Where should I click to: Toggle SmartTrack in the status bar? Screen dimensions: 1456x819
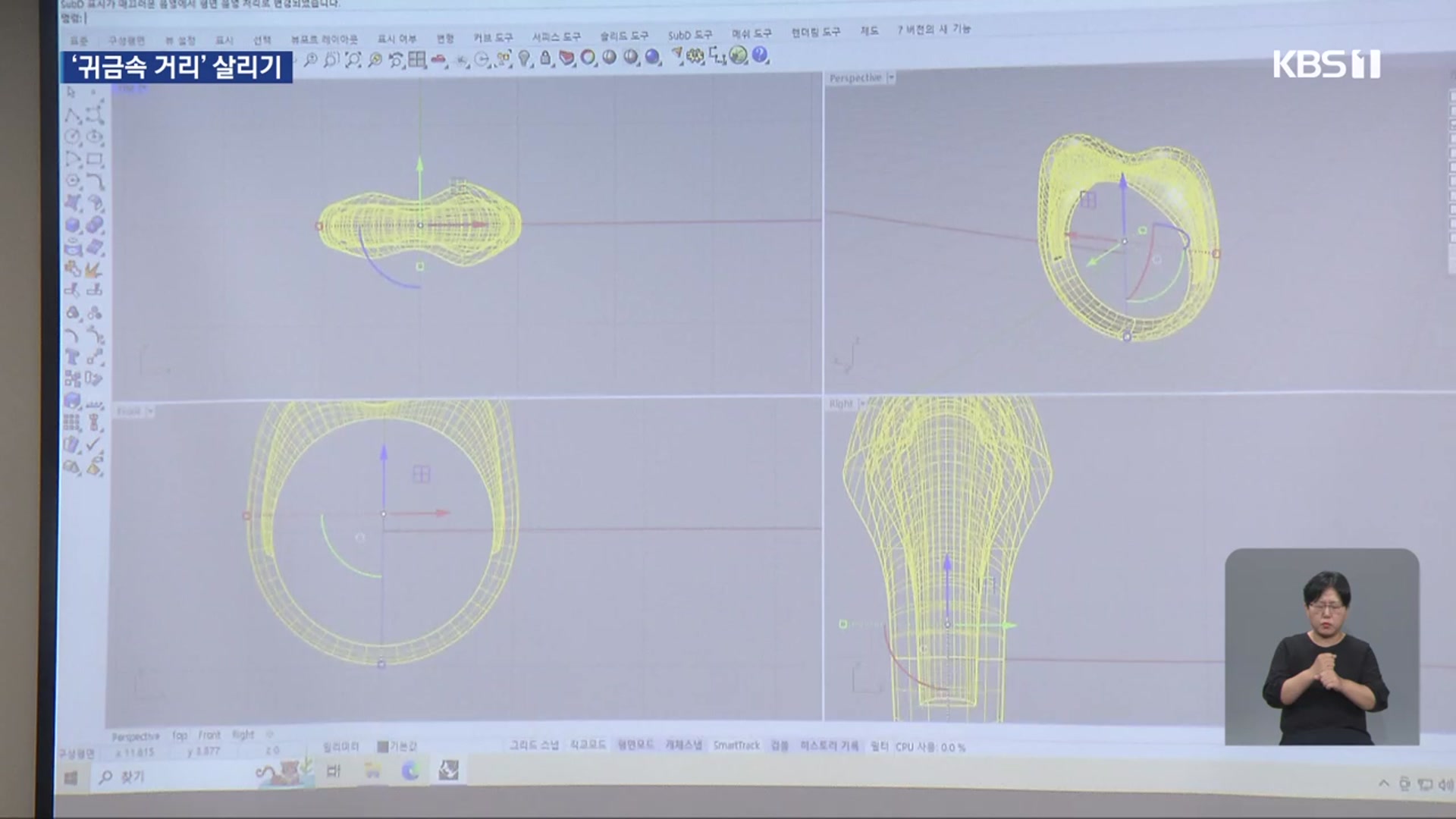tap(736, 745)
